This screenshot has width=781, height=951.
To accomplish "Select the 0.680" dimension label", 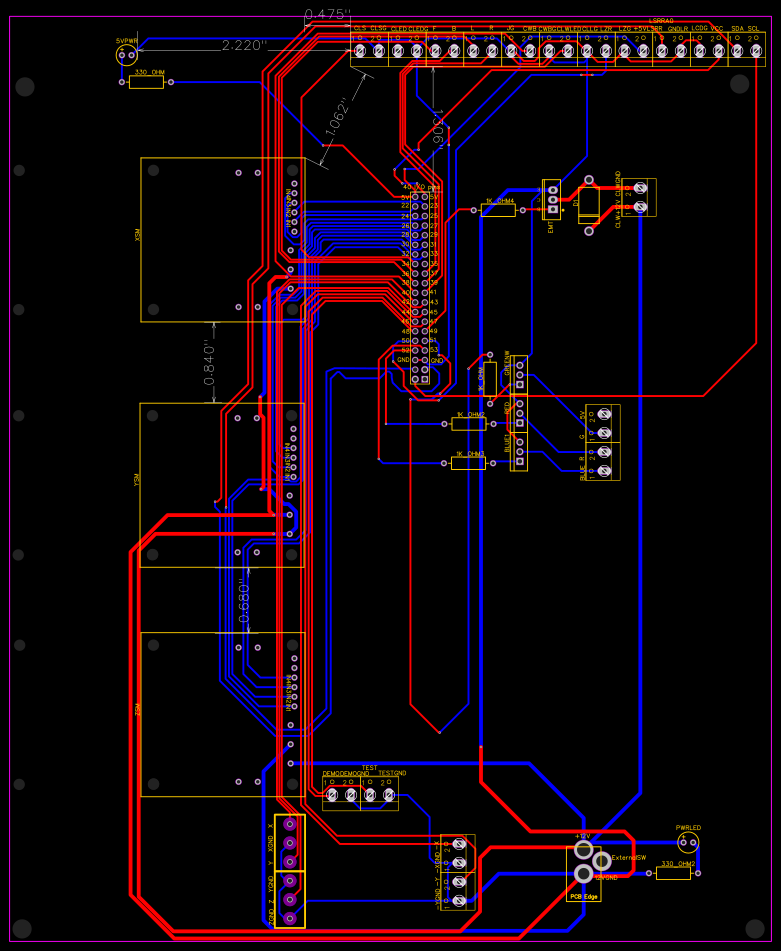I will coord(244,600).
